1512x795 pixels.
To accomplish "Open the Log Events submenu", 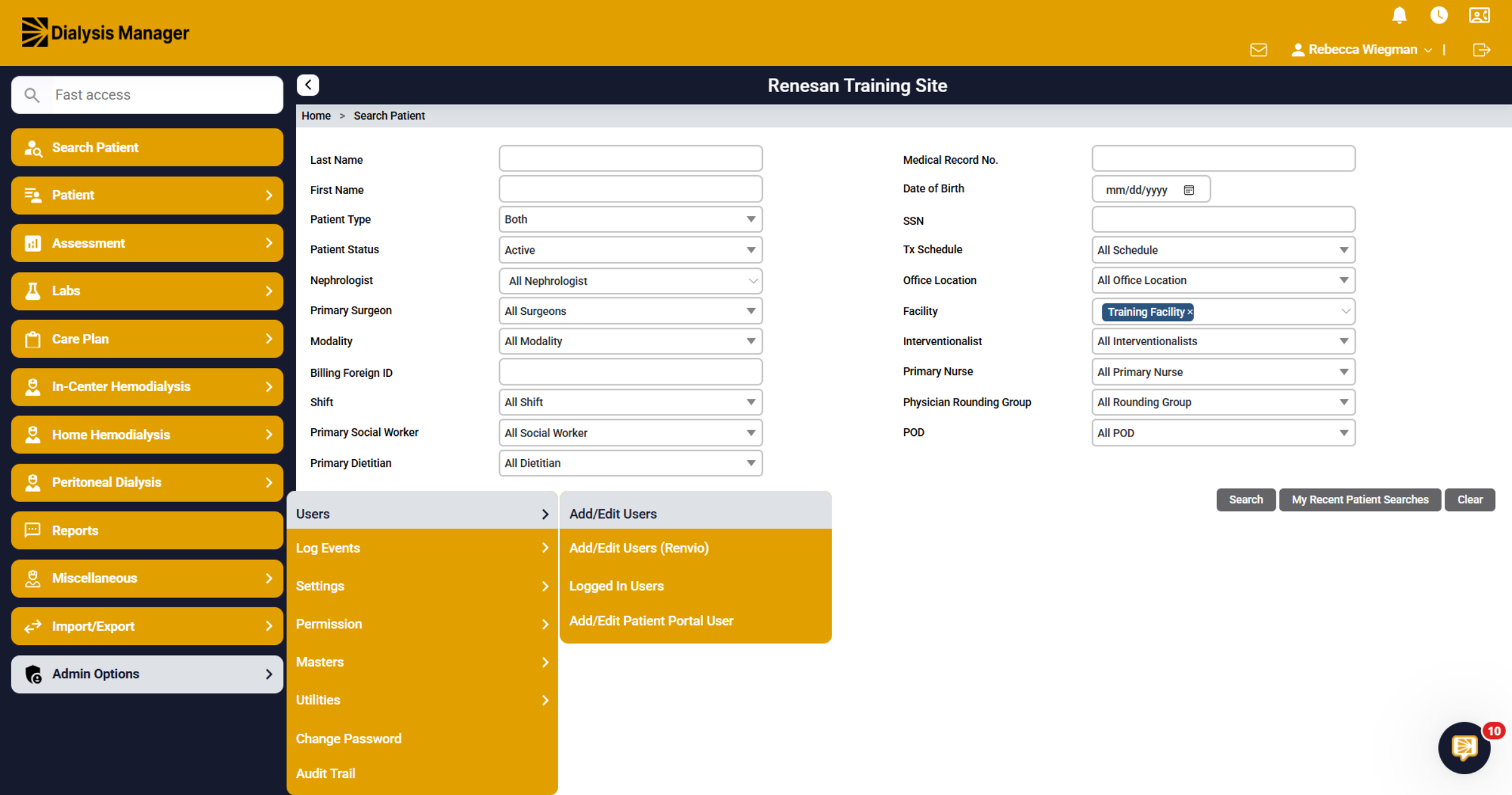I will point(422,548).
